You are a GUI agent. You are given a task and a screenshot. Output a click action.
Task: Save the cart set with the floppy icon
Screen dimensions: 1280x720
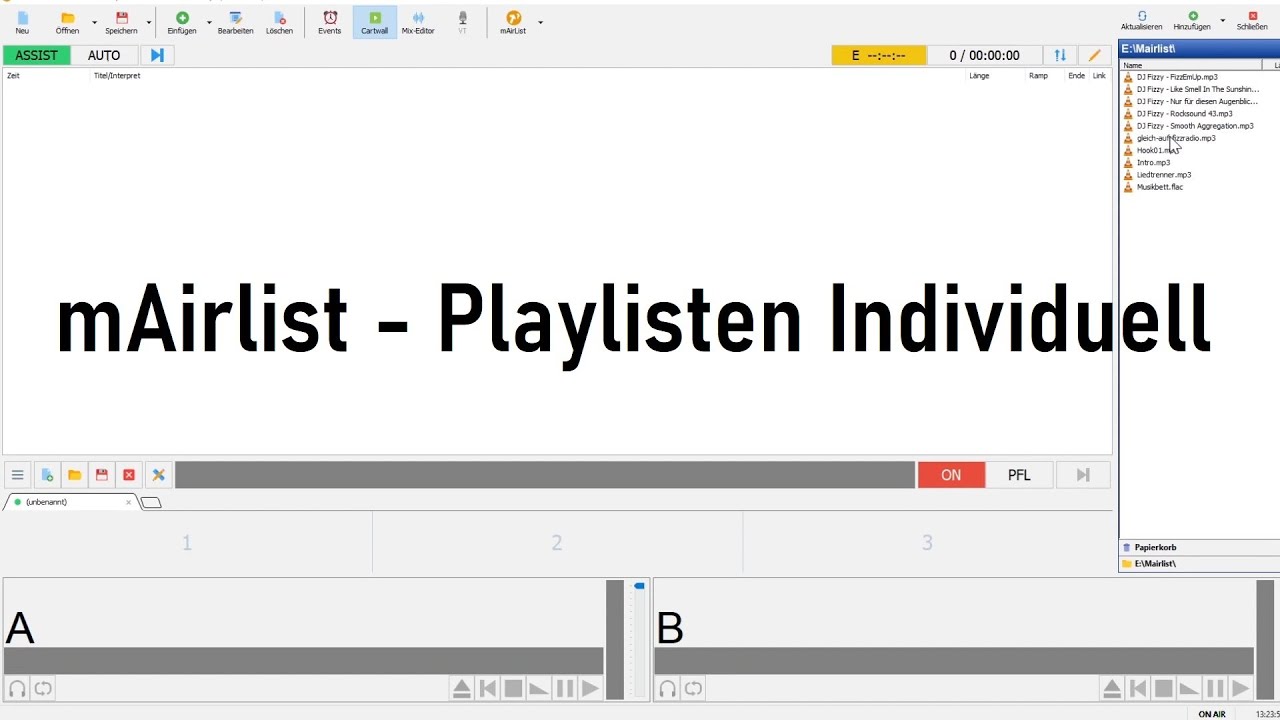pyautogui.click(x=101, y=475)
